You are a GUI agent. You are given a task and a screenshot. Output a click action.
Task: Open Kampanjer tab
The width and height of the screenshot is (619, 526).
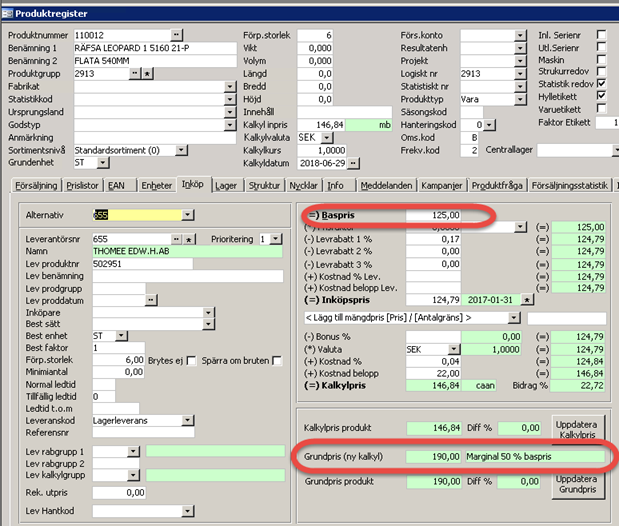pos(442,186)
